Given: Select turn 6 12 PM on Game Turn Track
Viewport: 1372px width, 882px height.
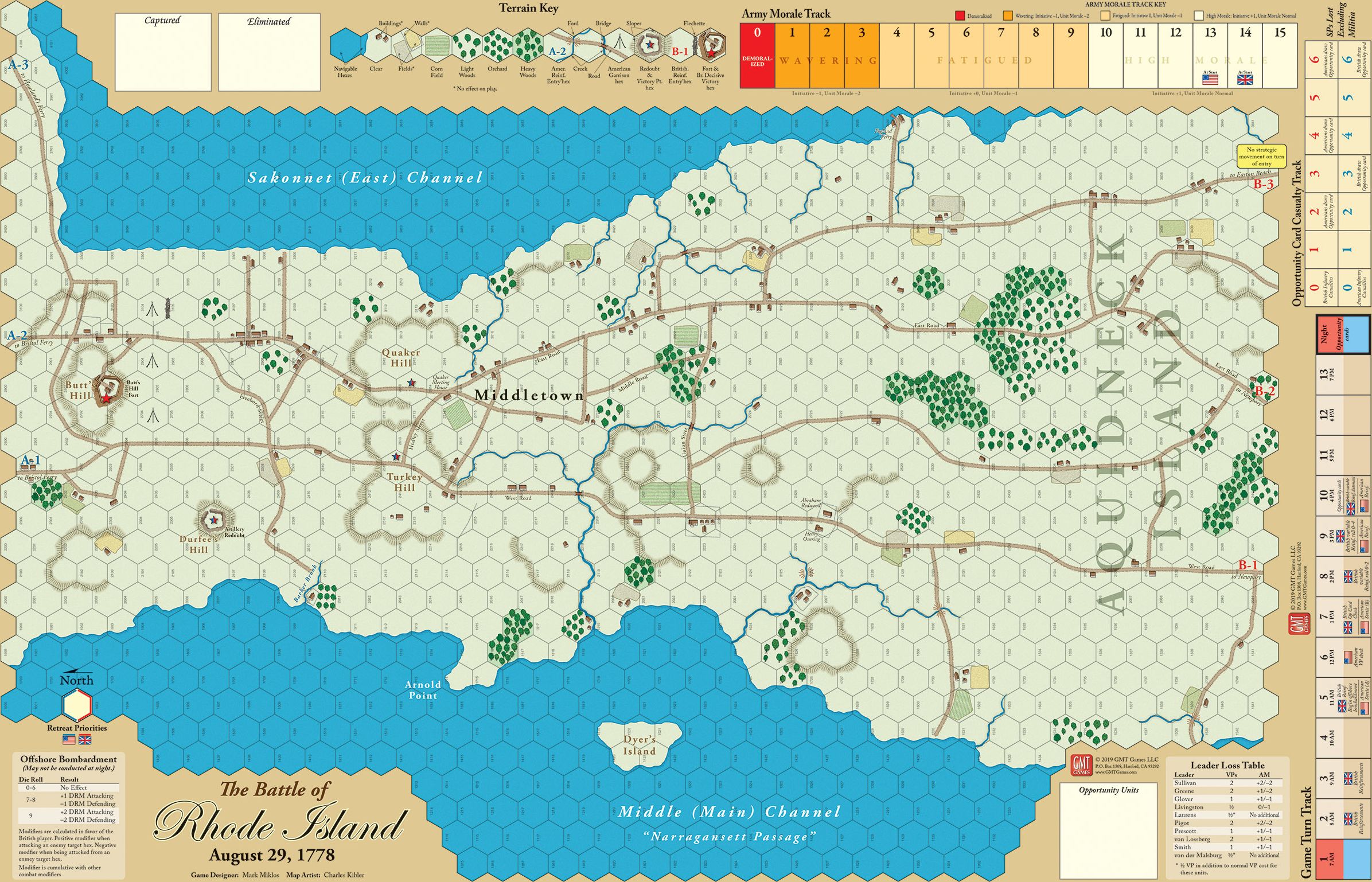Looking at the screenshot, I should click(1342, 658).
